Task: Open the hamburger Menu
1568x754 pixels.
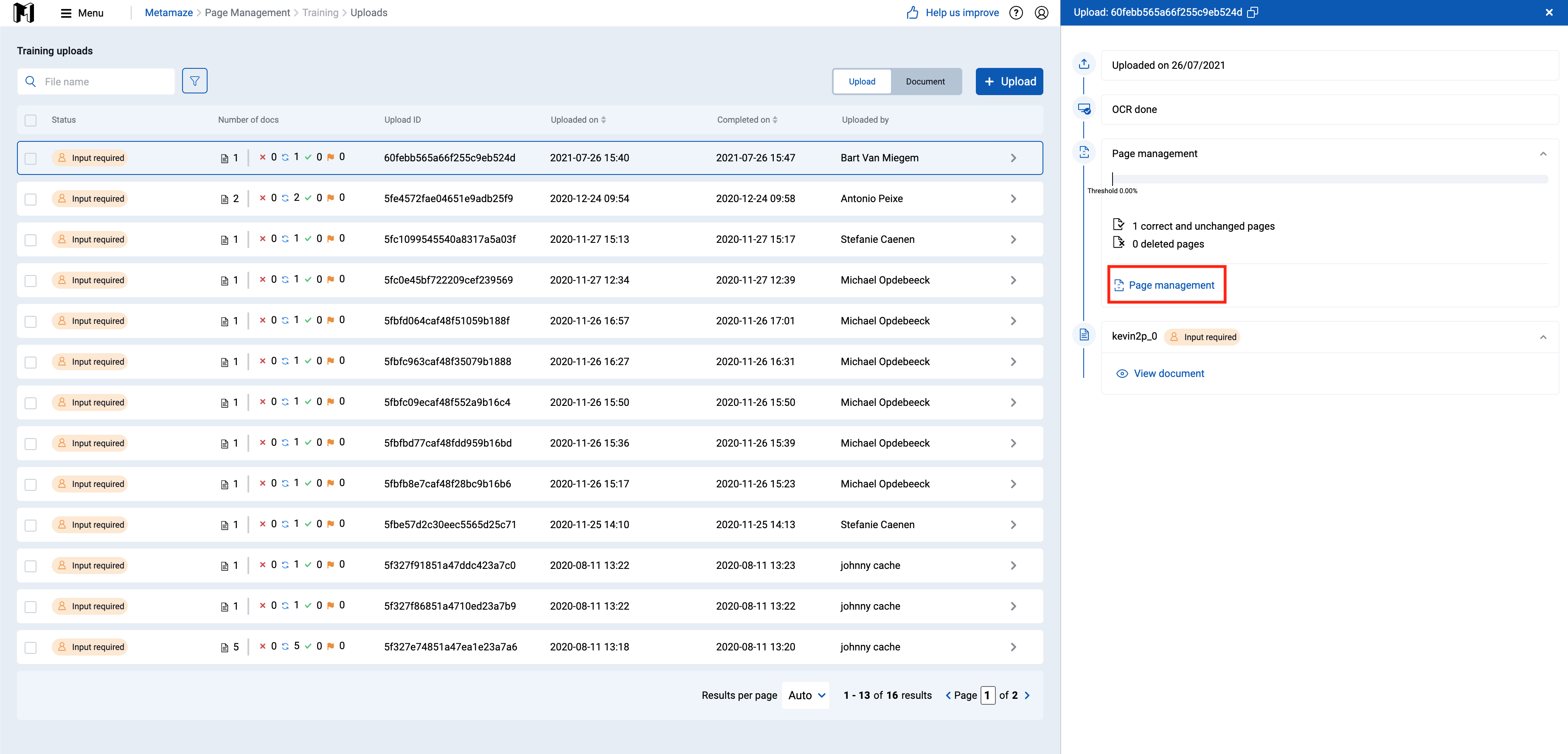Action: coord(82,13)
